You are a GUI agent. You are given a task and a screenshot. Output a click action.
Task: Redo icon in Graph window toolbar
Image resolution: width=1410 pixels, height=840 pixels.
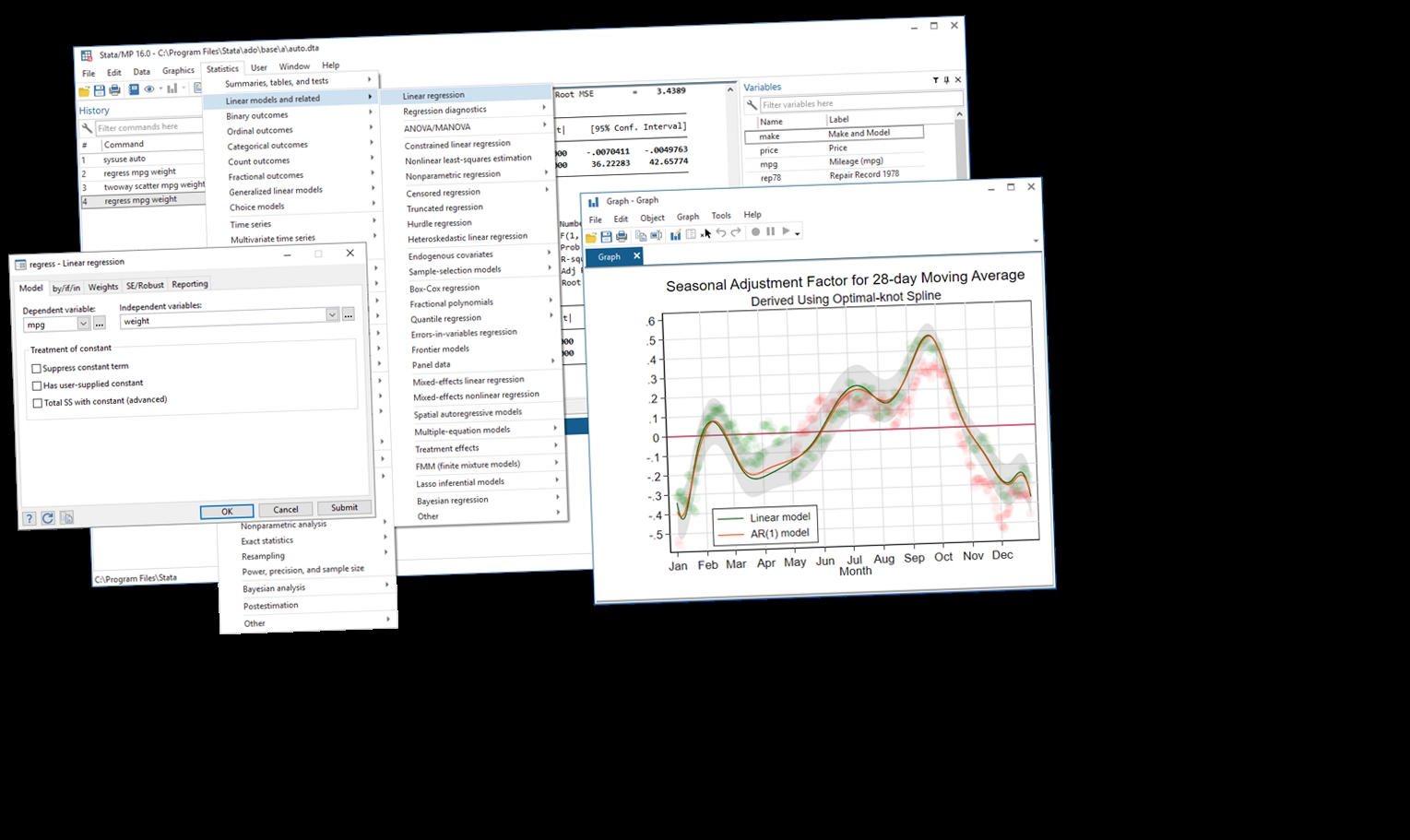(x=736, y=232)
